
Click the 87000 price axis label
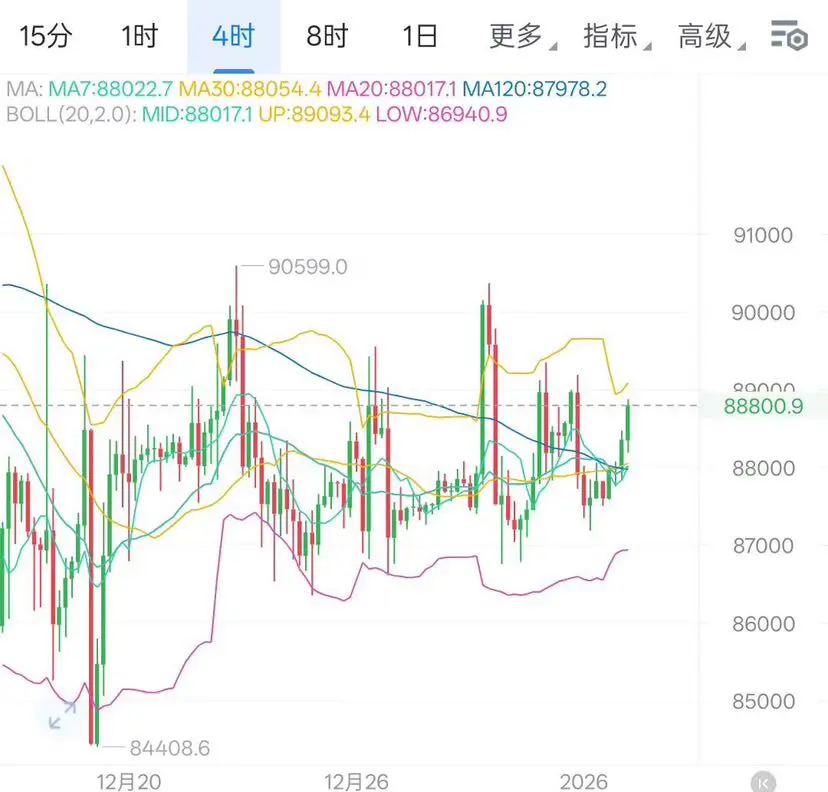763,546
